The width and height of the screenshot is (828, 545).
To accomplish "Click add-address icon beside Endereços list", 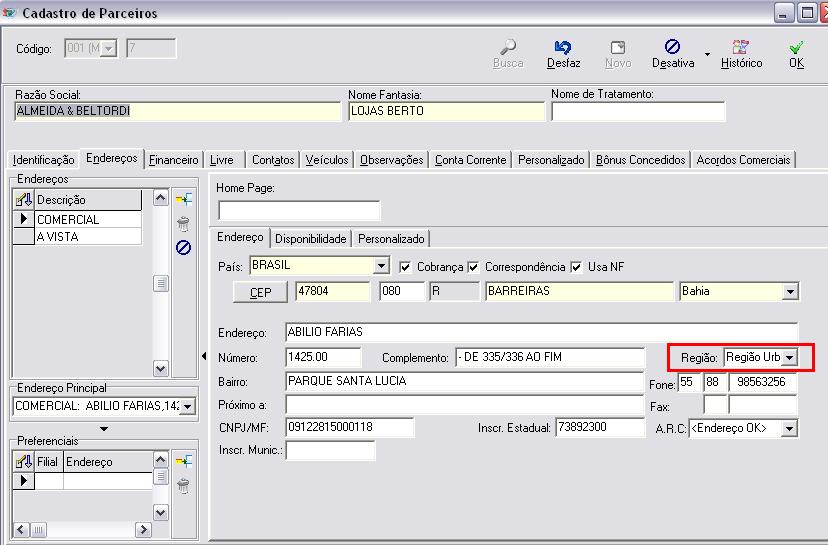I will (x=183, y=200).
